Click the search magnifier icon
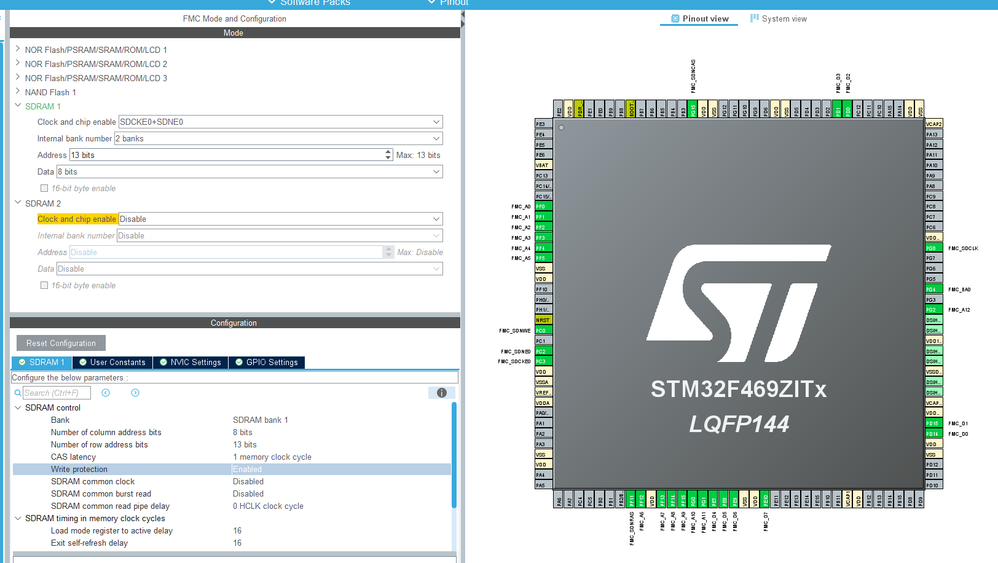 pyautogui.click(x=18, y=393)
